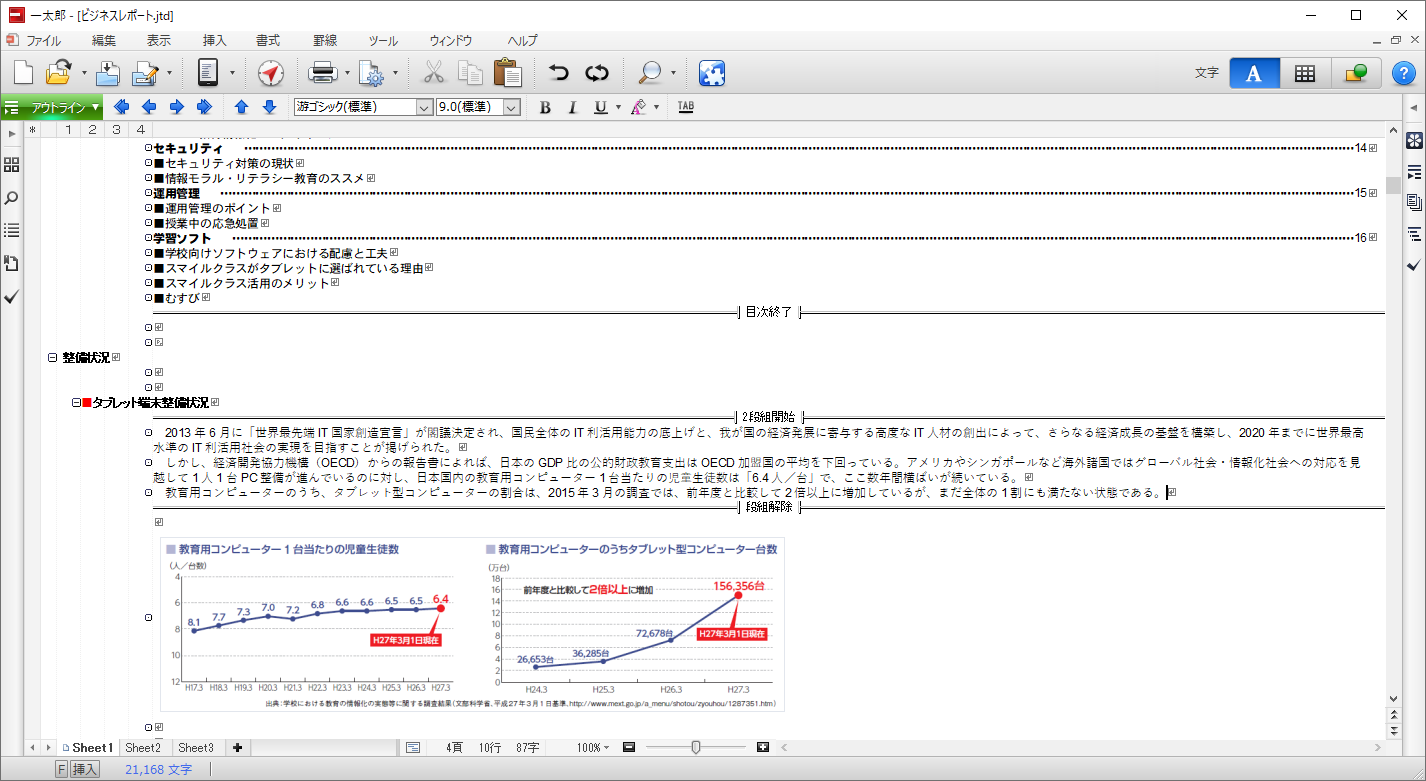Select the chart image of 教育用コンピューター
Image resolution: width=1426 pixels, height=781 pixels.
coord(473,624)
